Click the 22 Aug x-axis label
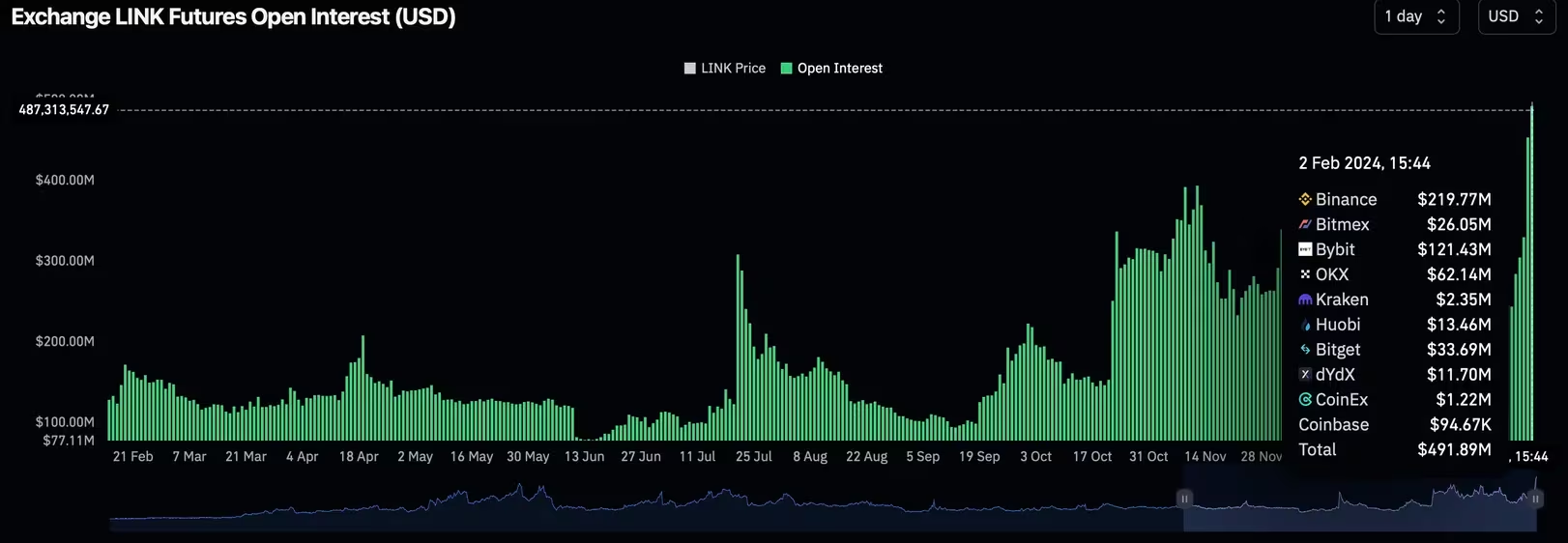Image resolution: width=1568 pixels, height=543 pixels. coord(866,457)
